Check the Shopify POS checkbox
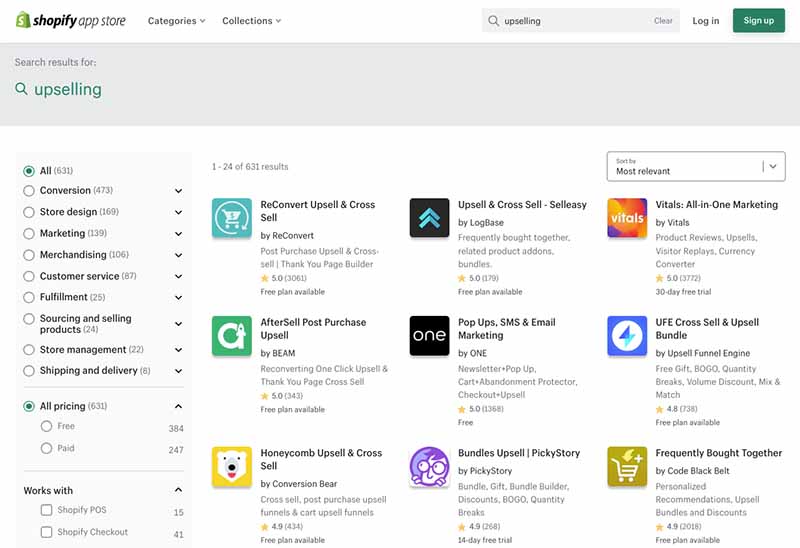This screenshot has width=800, height=548. pos(46,510)
